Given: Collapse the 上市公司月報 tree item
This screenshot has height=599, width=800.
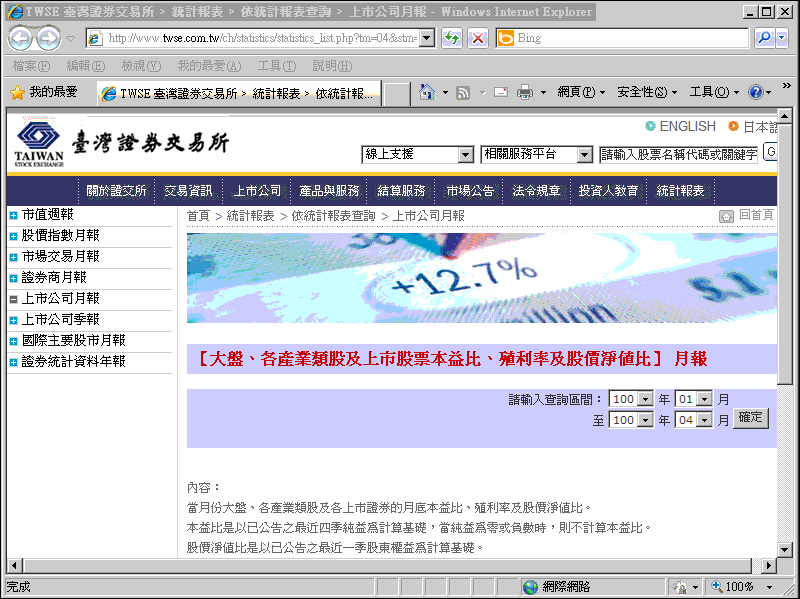Looking at the screenshot, I should click(13, 300).
